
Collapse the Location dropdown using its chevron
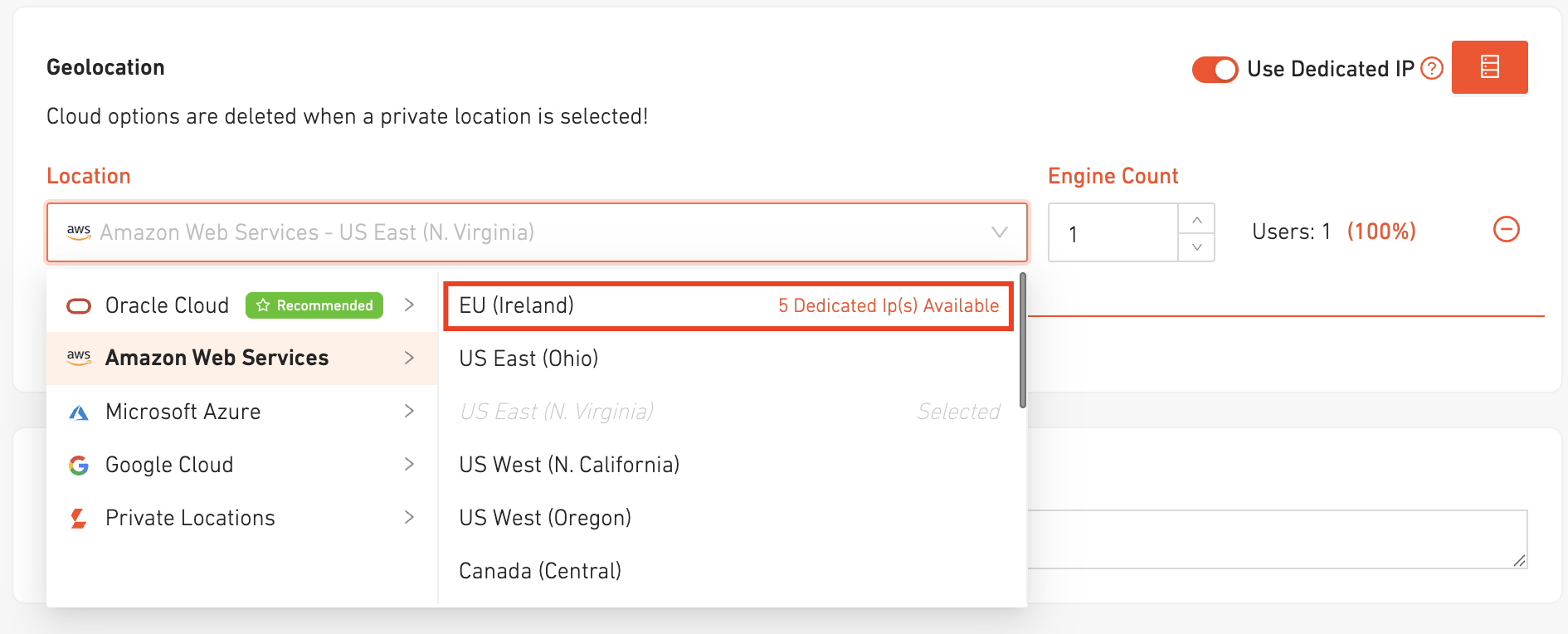click(1000, 232)
